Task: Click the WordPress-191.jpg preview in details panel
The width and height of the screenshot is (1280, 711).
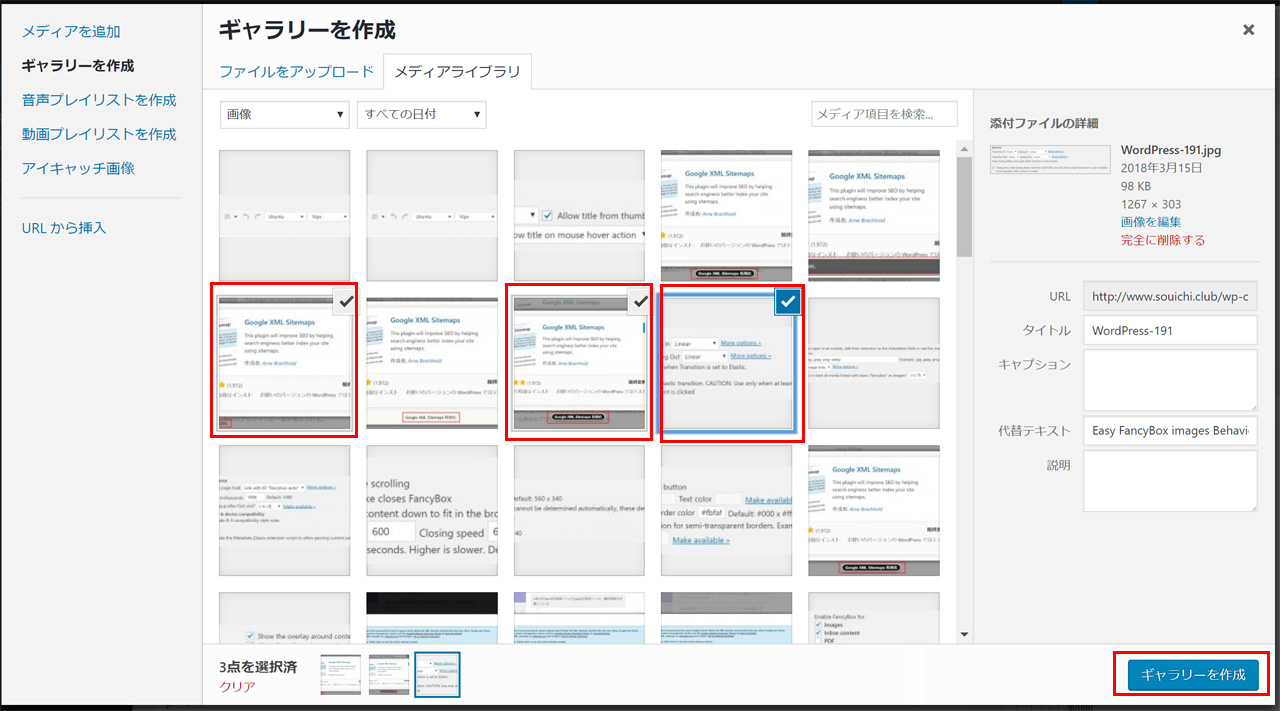Action: pos(1050,159)
